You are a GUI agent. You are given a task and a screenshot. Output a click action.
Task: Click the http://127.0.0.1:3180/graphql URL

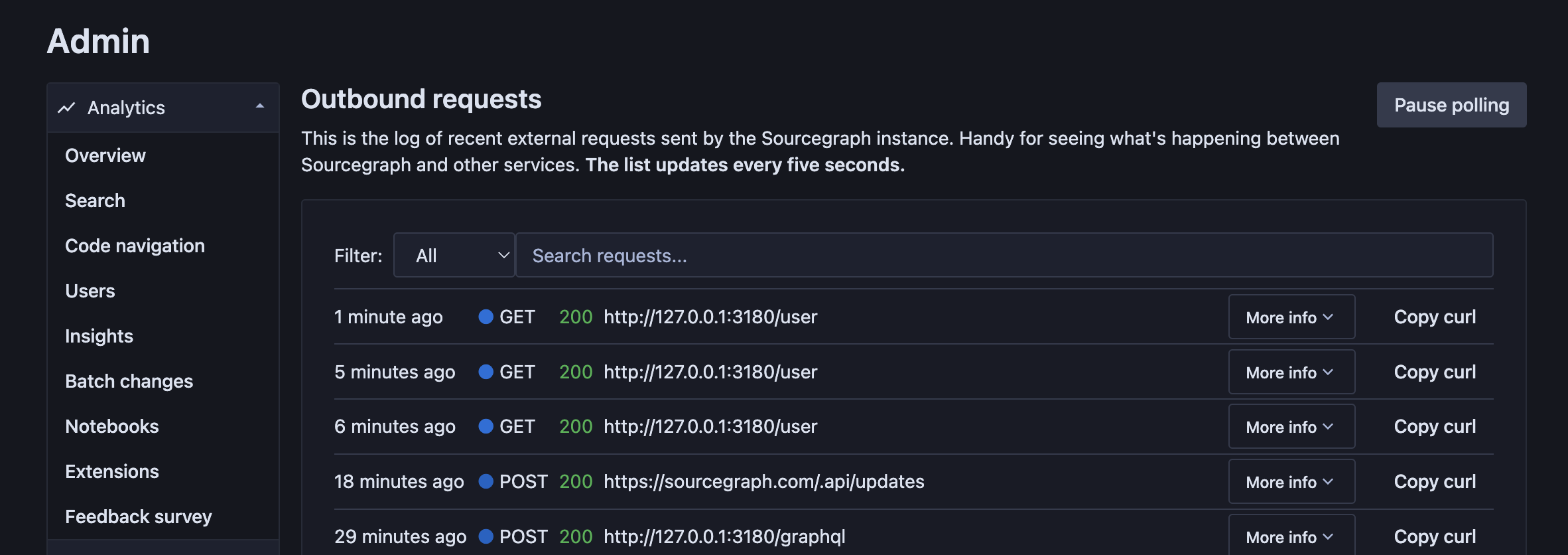tap(724, 536)
